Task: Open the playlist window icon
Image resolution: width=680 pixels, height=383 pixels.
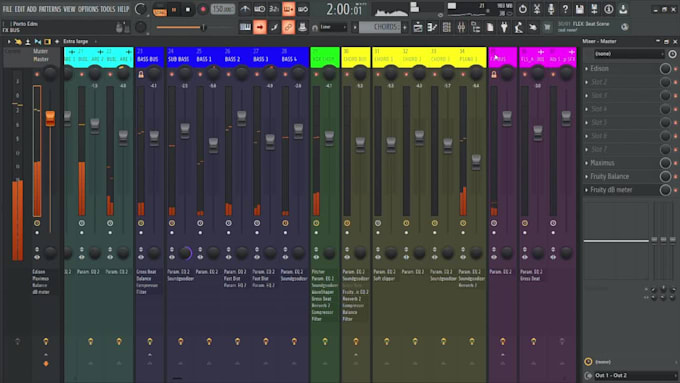Action: coord(418,27)
